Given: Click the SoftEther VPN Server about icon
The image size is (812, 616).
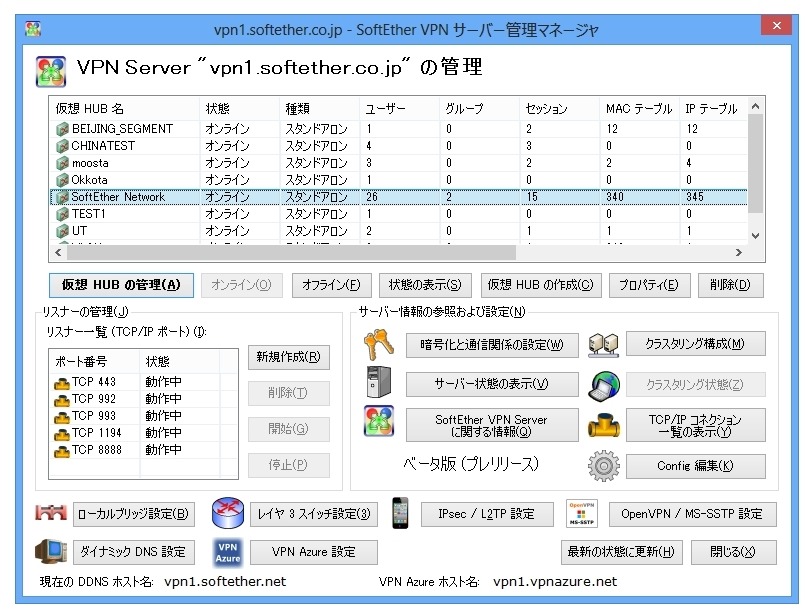Looking at the screenshot, I should [x=379, y=421].
